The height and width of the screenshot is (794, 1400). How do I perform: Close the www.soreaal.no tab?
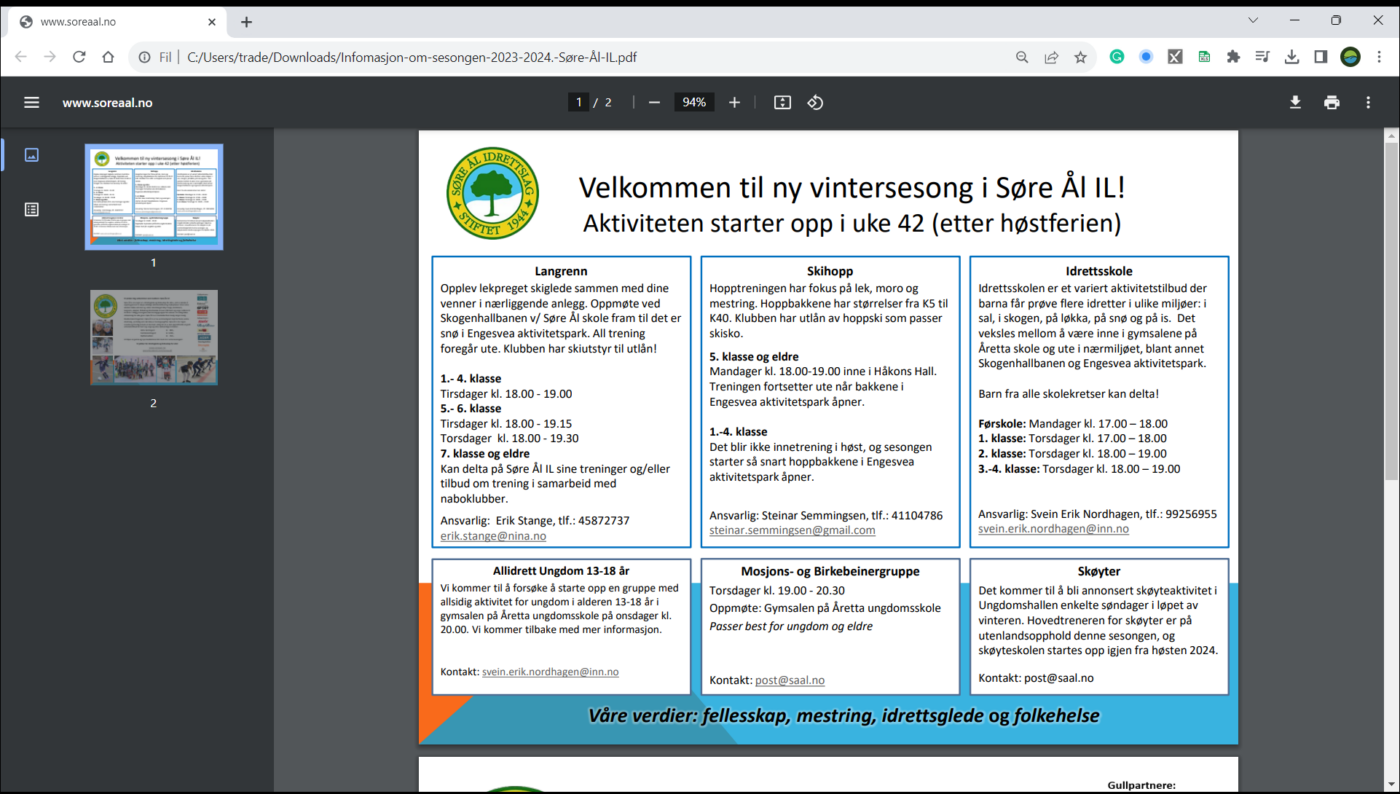click(211, 22)
